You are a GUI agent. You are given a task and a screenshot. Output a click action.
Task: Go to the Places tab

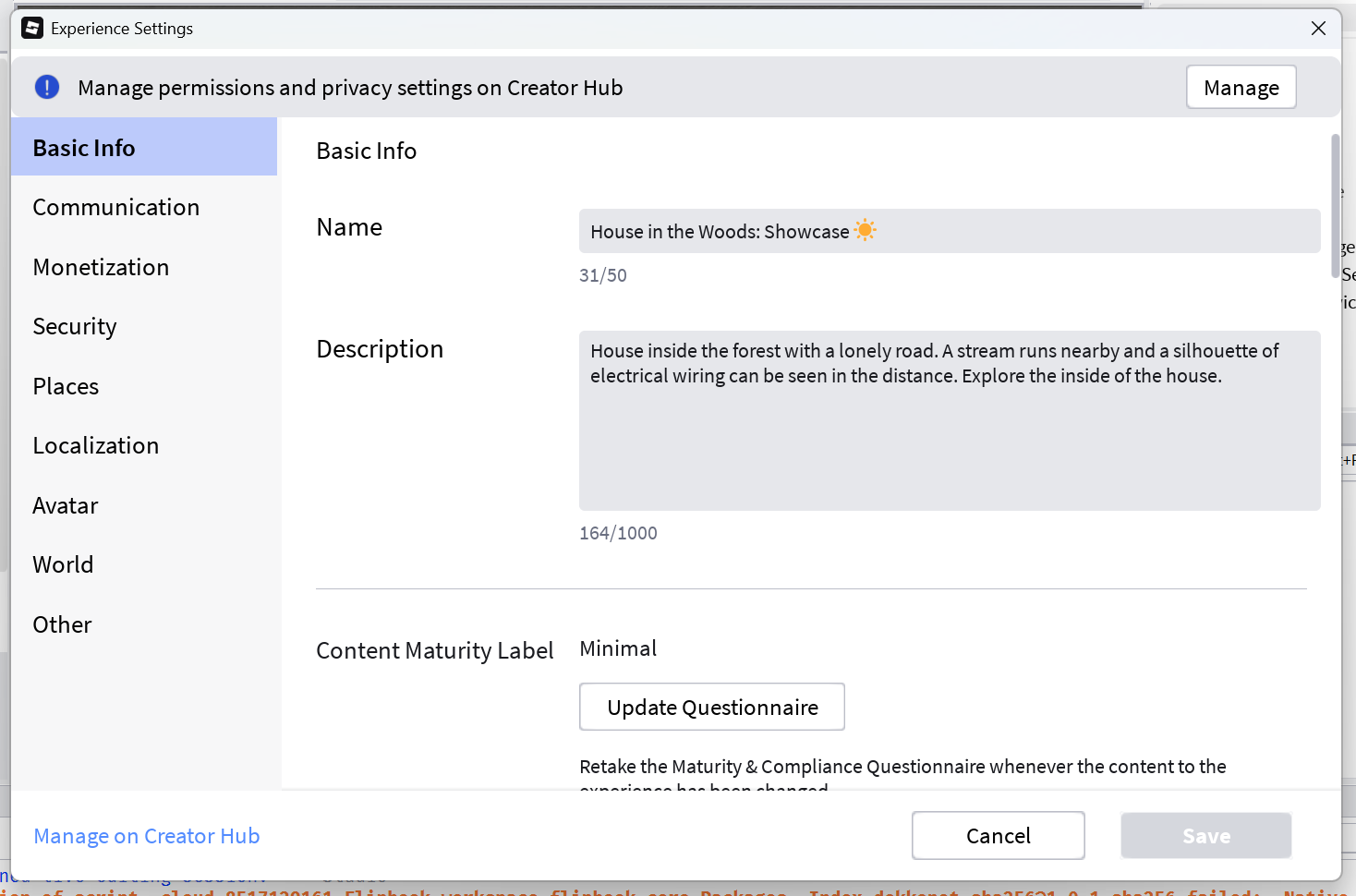pyautogui.click(x=144, y=386)
